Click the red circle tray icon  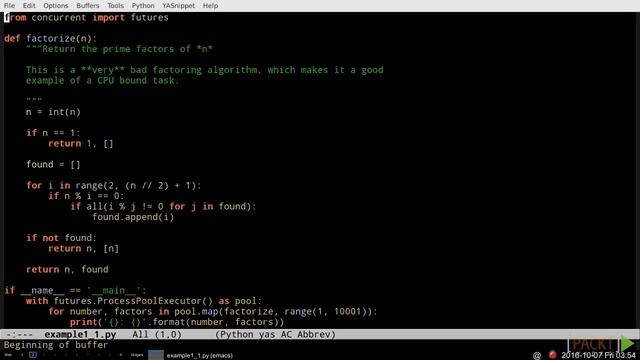(x=552, y=355)
